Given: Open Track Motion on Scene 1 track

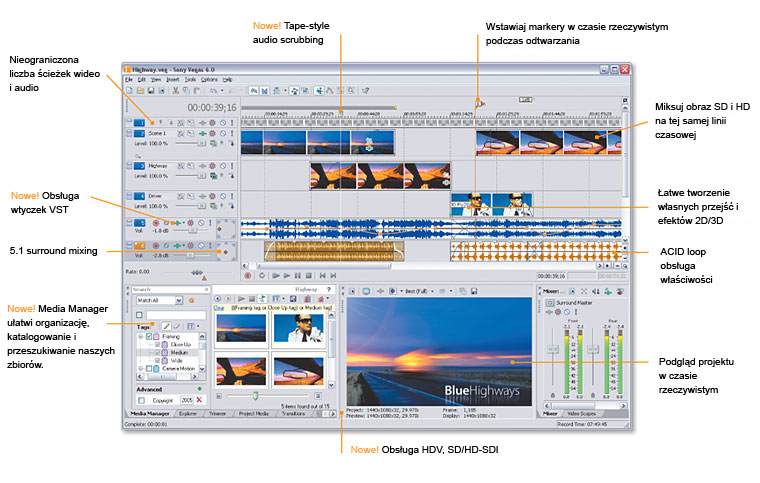Looking at the screenshot, I should (191, 133).
